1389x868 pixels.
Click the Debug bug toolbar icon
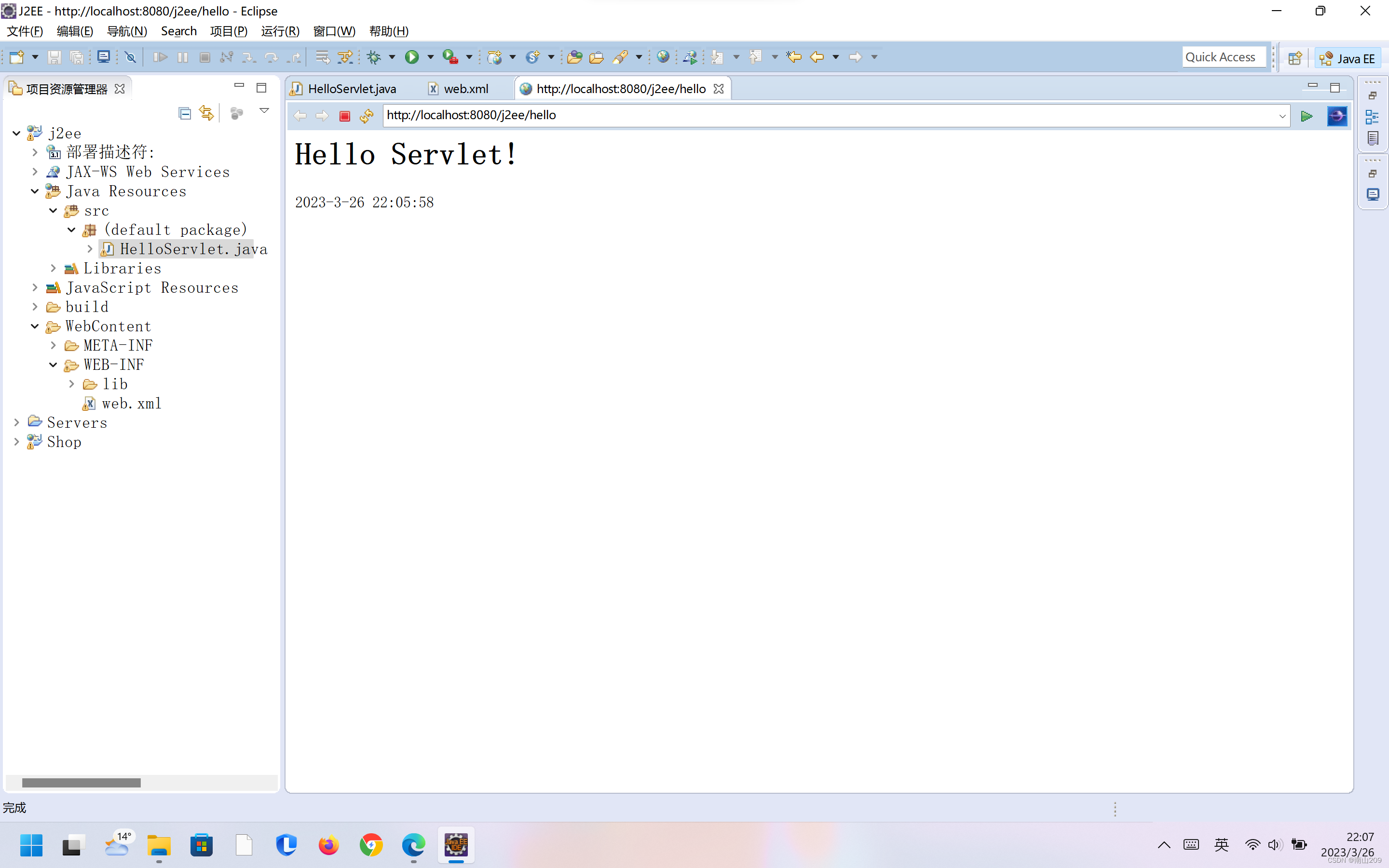(374, 57)
